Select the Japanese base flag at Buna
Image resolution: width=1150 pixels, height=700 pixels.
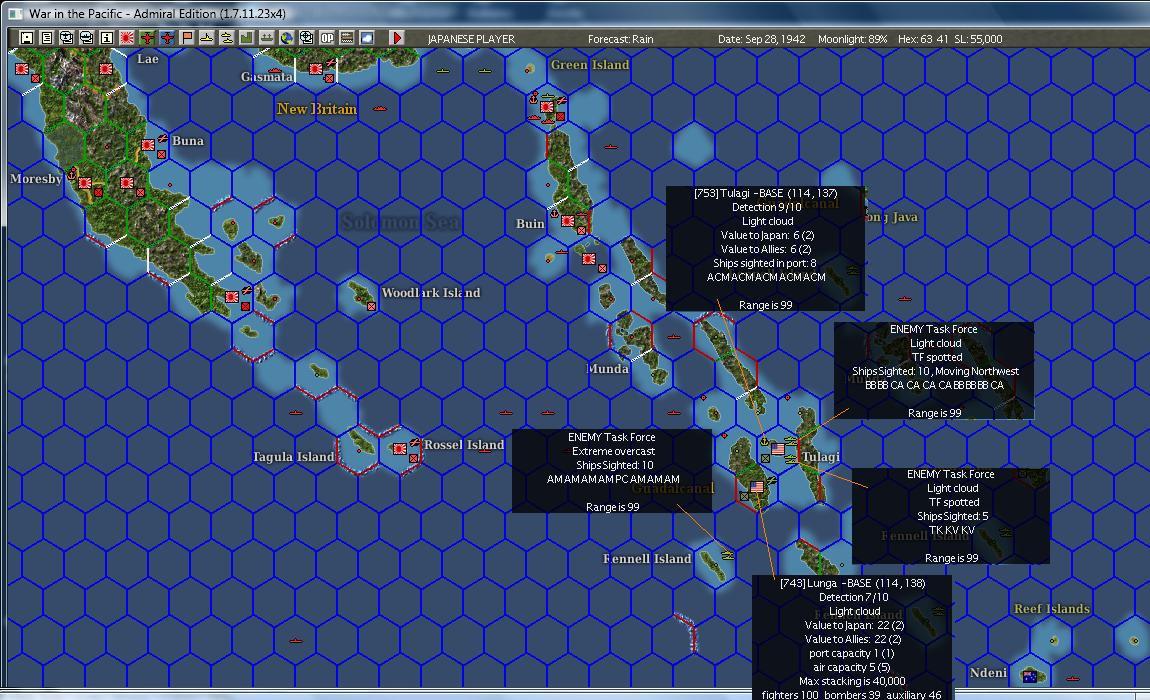tap(148, 145)
